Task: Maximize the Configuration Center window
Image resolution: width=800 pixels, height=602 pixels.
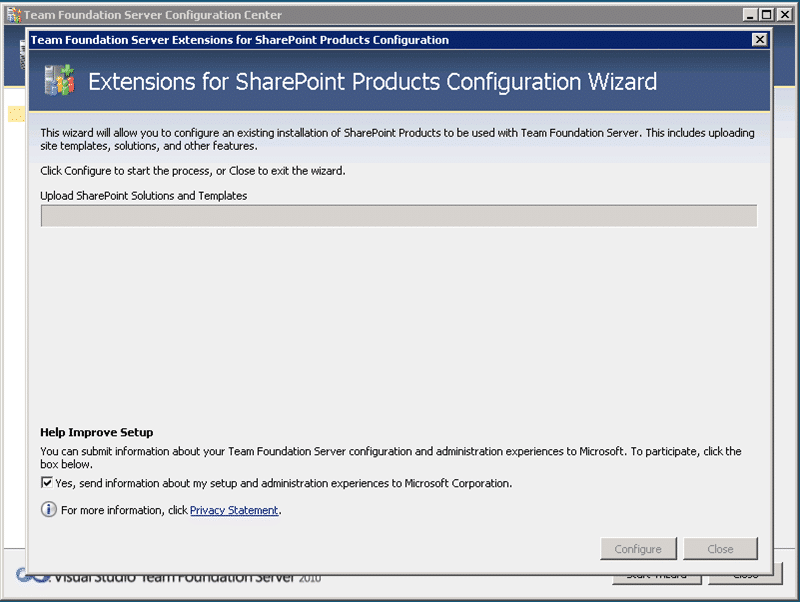Action: tap(766, 15)
